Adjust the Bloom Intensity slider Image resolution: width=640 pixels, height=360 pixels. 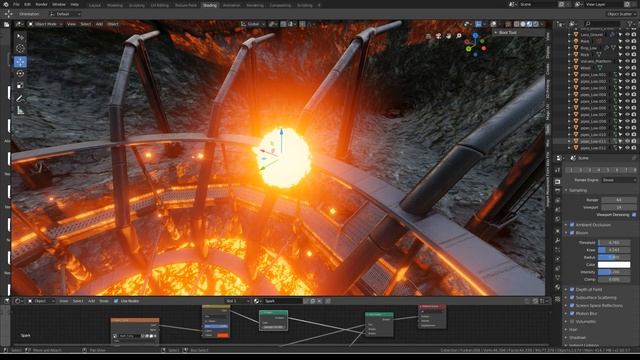[x=613, y=272]
